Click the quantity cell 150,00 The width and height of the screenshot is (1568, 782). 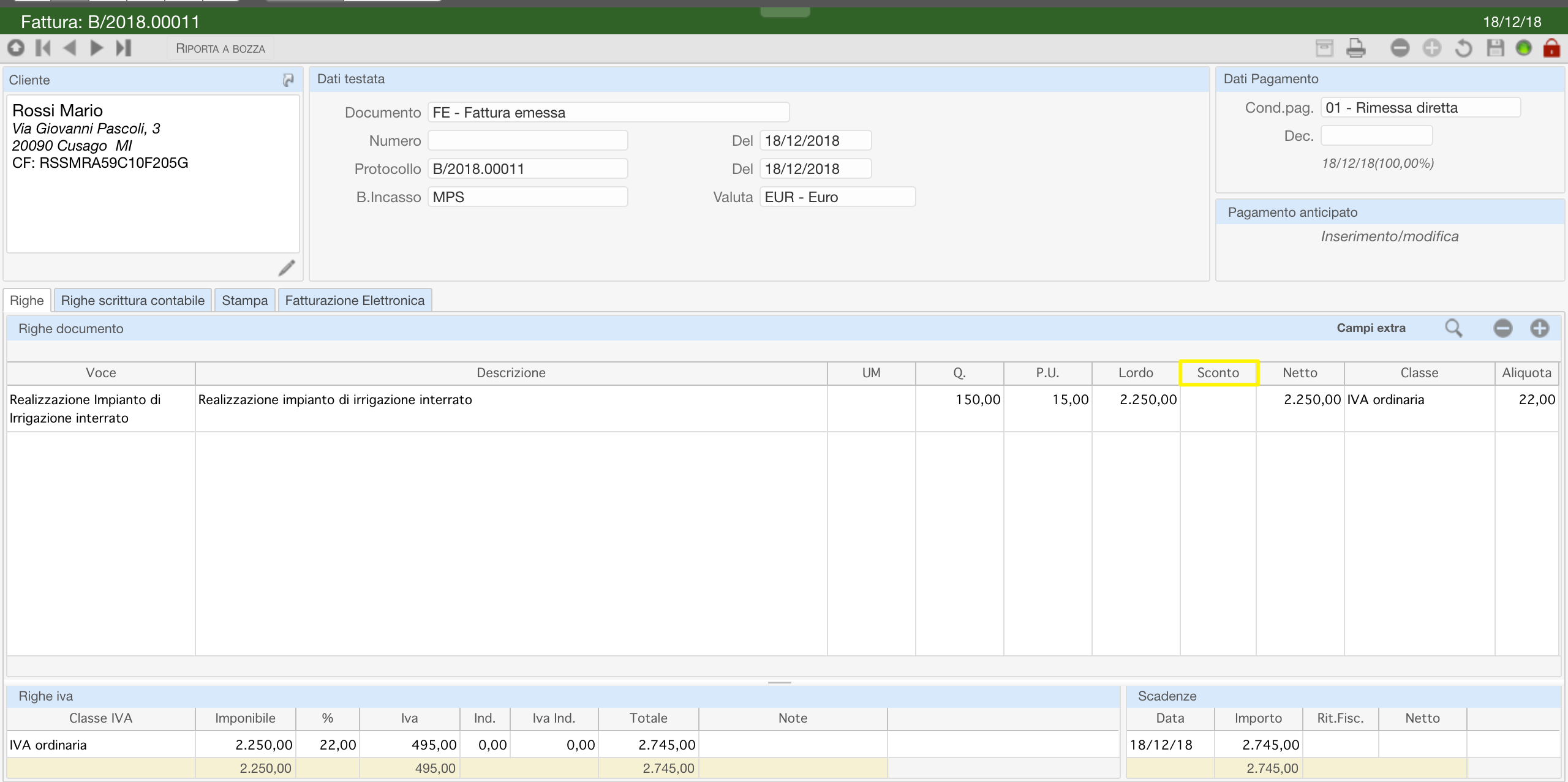click(959, 408)
